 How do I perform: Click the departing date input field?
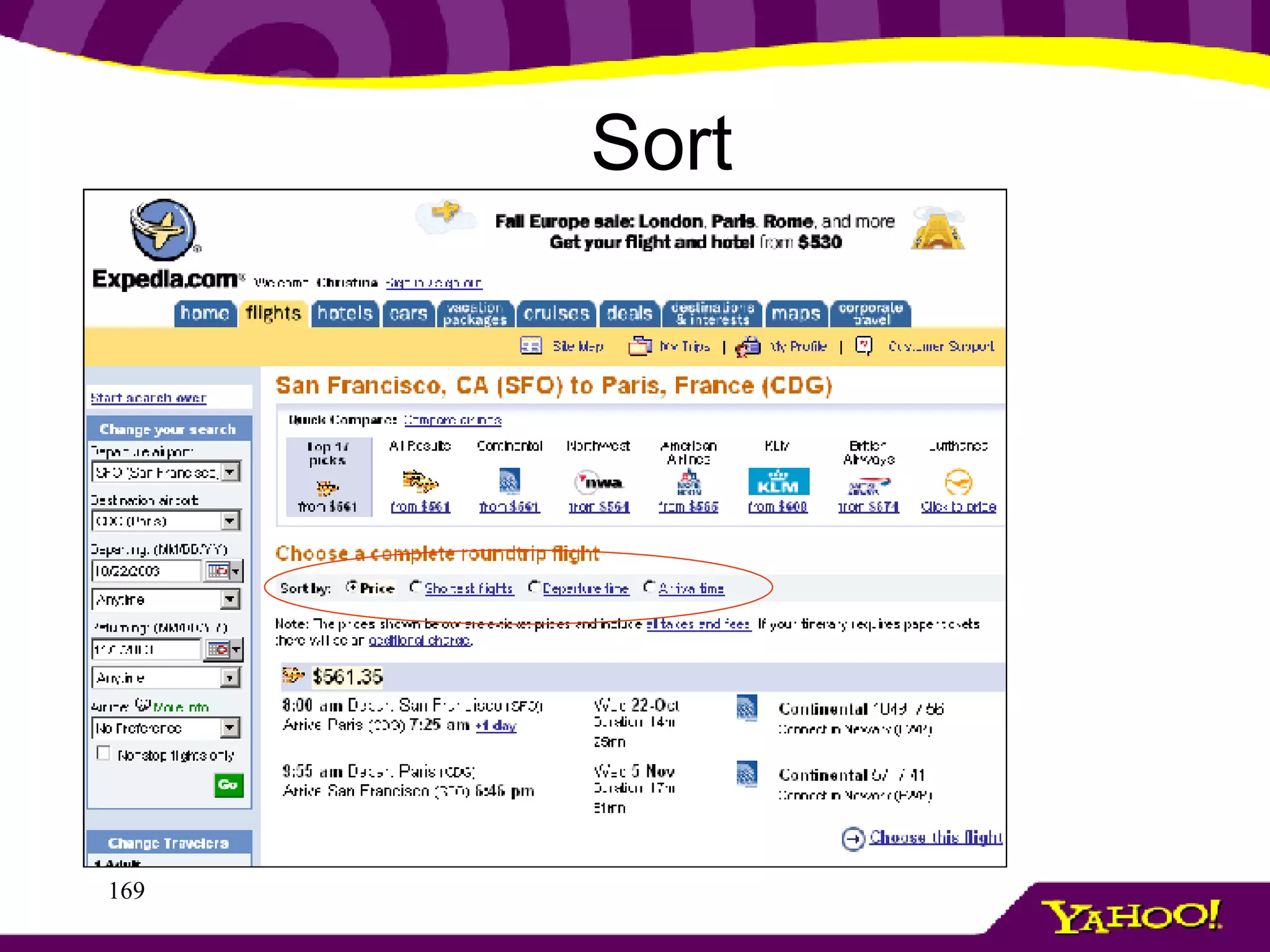point(146,570)
